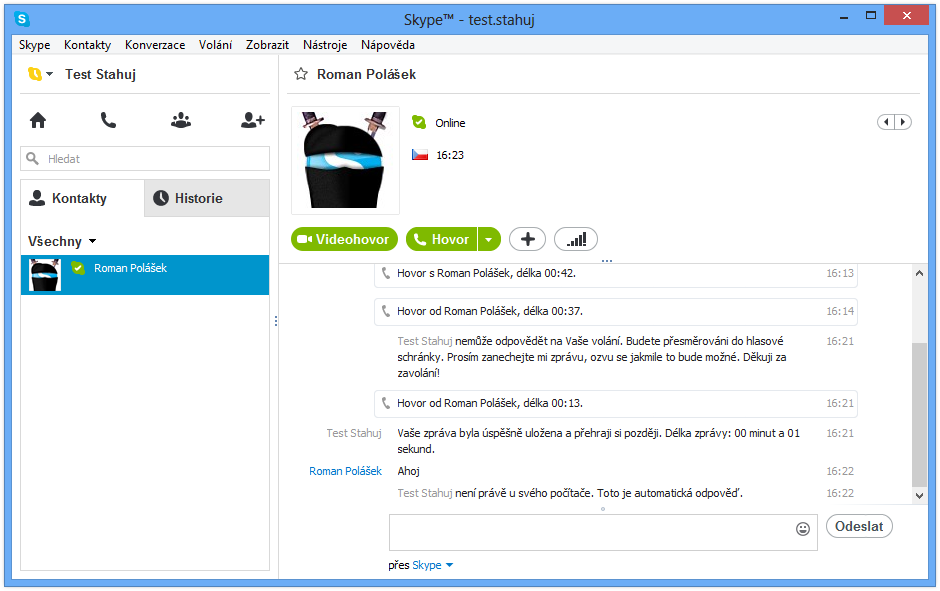Viewport: 940px width, 591px height.
Task: Open Hovor call options dropdown arrow
Action: [x=489, y=239]
